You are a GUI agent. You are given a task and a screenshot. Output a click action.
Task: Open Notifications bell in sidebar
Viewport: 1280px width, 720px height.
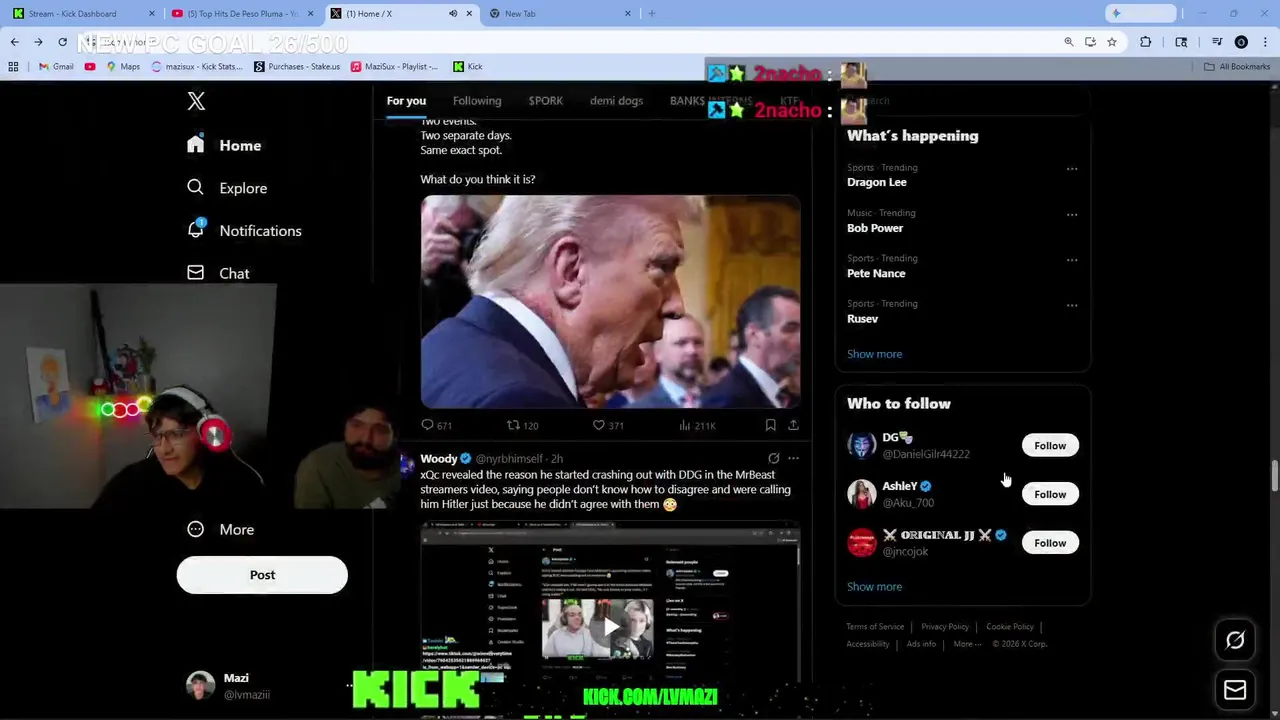point(196,229)
